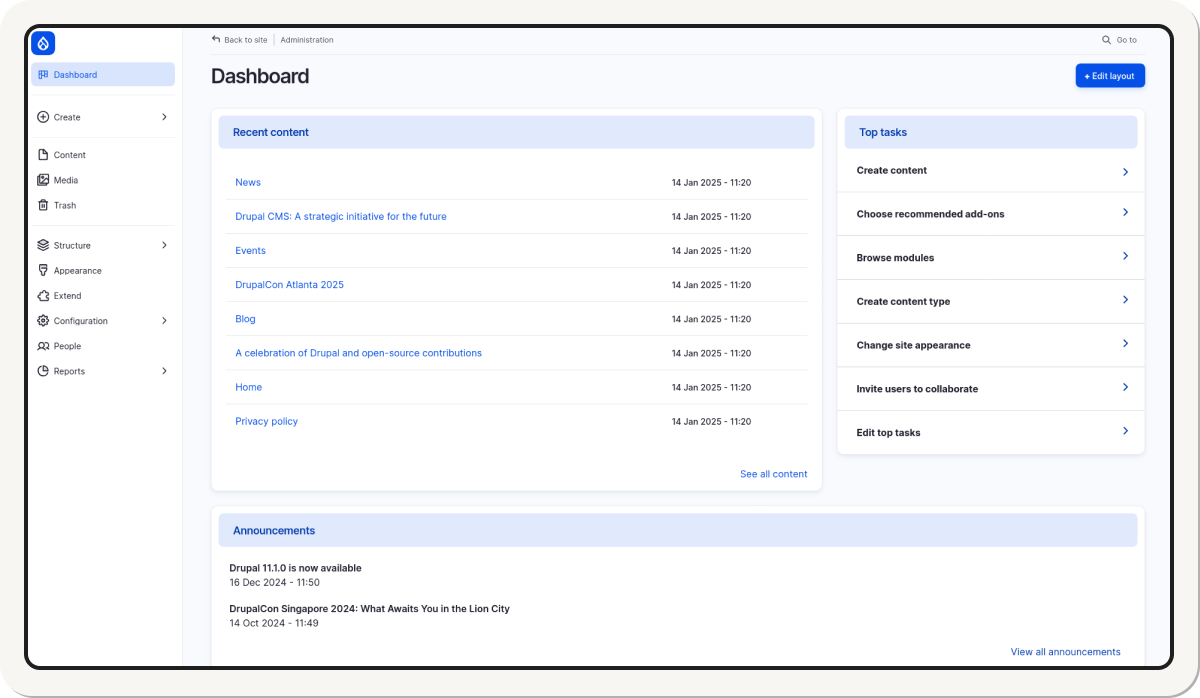1200x698 pixels.
Task: Click View all announcements
Action: pos(1065,651)
